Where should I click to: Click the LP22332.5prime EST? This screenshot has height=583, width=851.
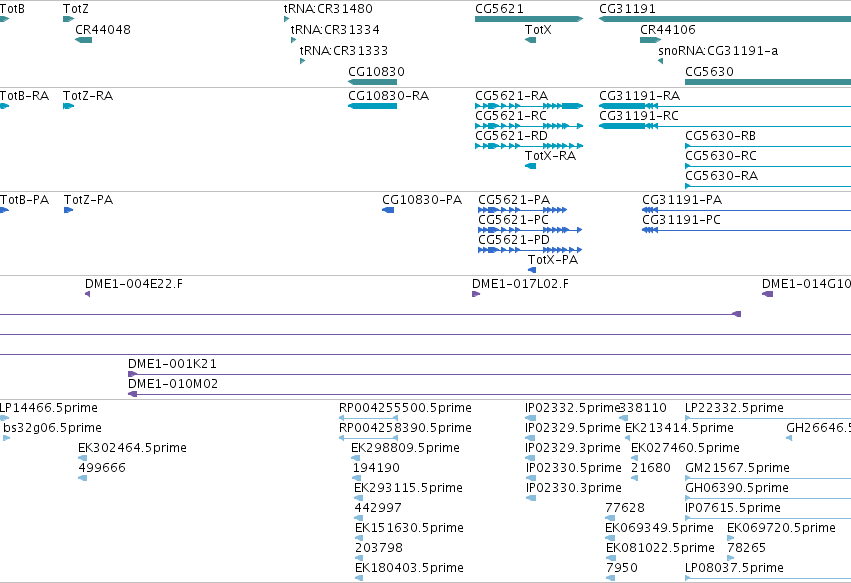tap(768, 418)
